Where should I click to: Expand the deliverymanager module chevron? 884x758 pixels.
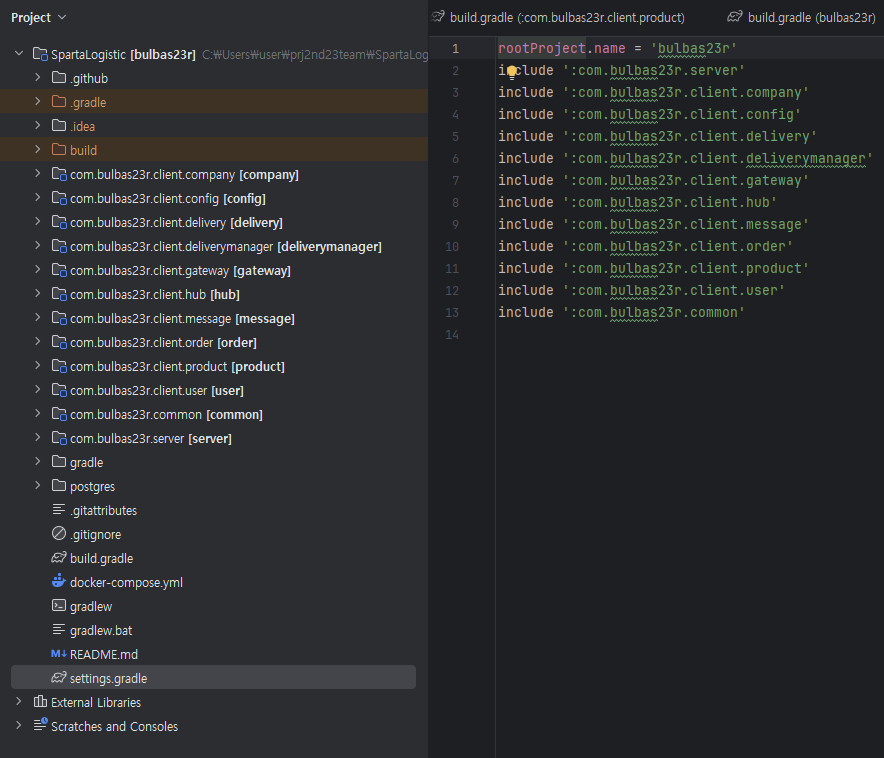(x=38, y=245)
